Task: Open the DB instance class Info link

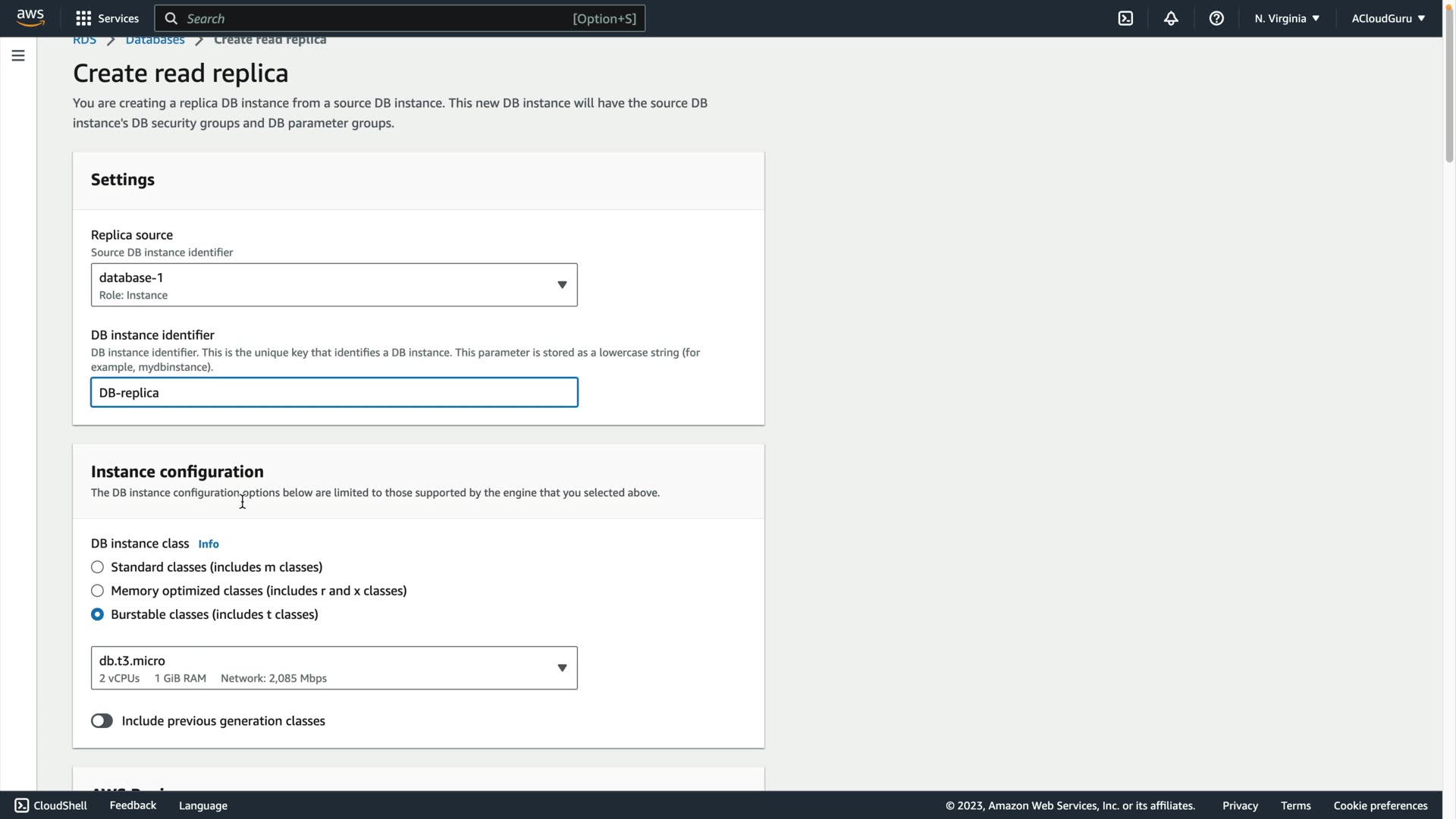Action: coord(209,544)
